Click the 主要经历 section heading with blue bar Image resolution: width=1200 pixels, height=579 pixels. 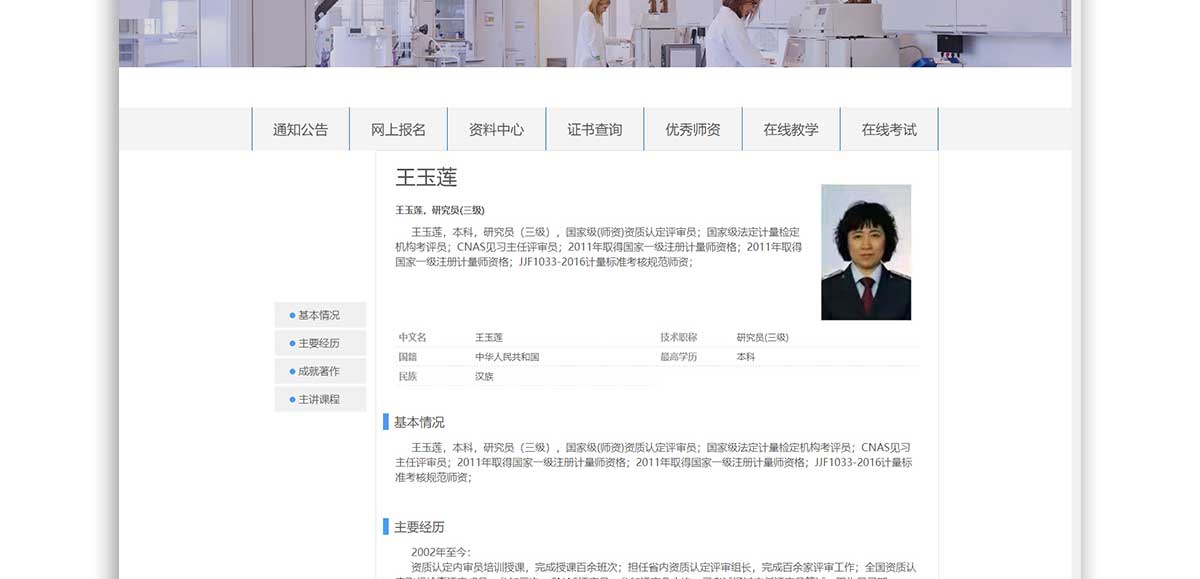(x=419, y=527)
